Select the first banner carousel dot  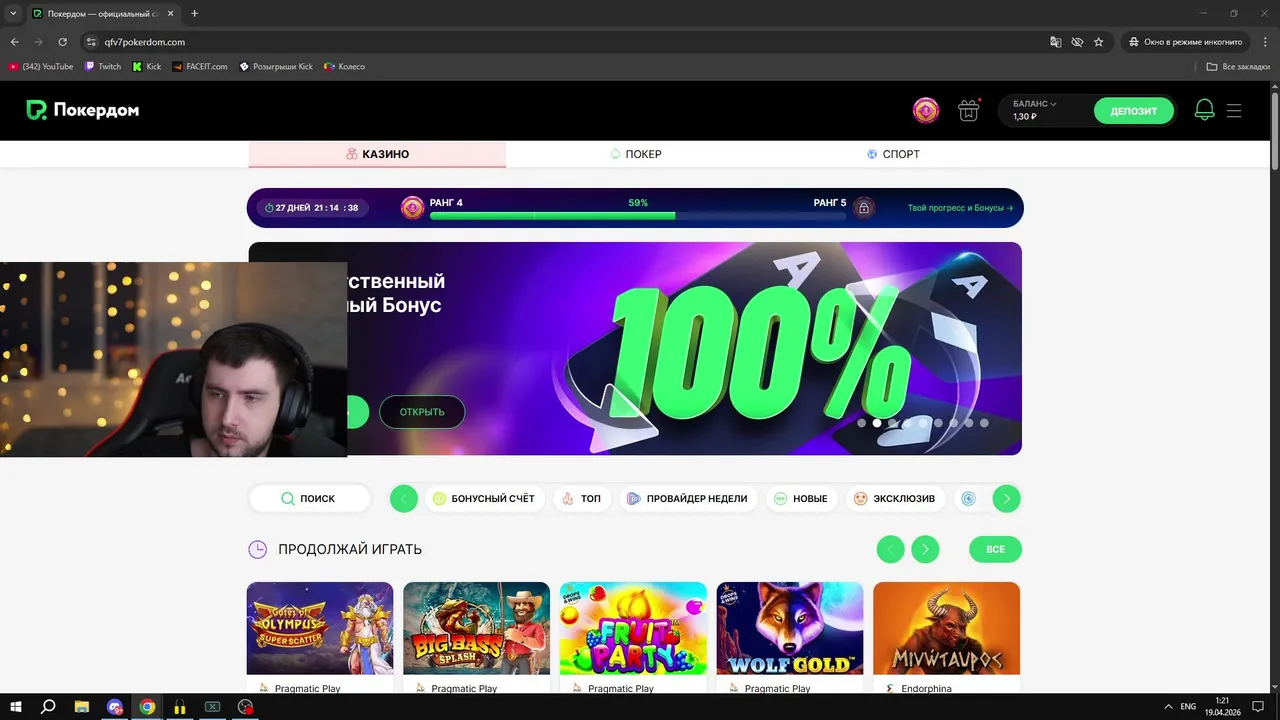862,423
